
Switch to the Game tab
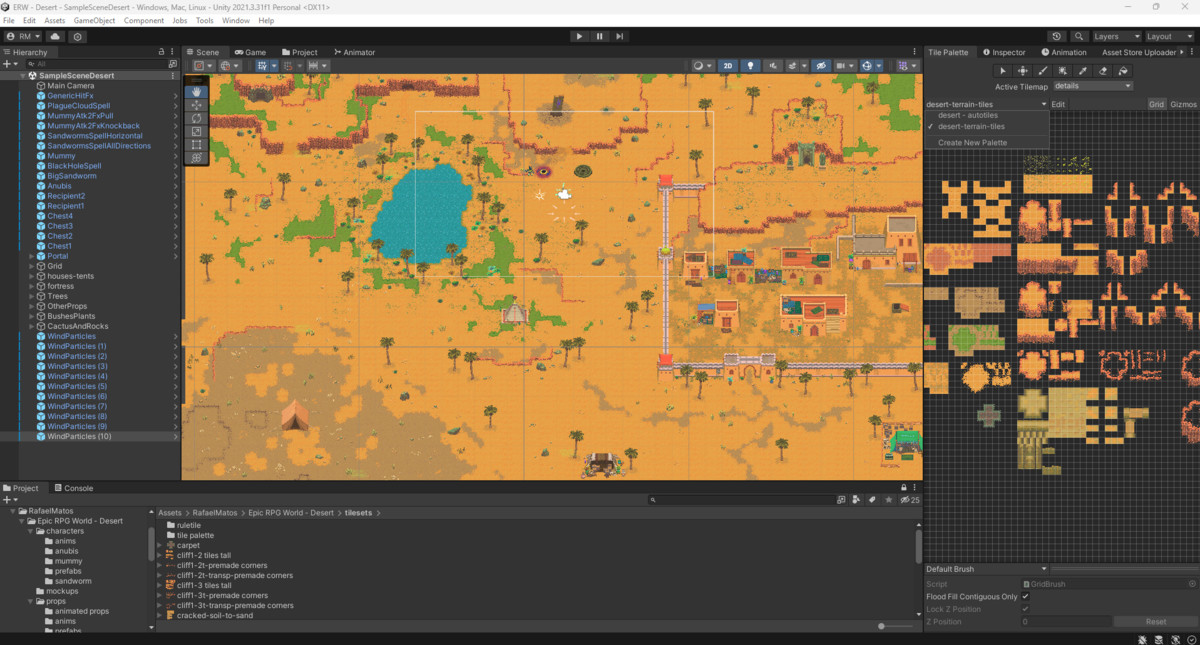[250, 52]
